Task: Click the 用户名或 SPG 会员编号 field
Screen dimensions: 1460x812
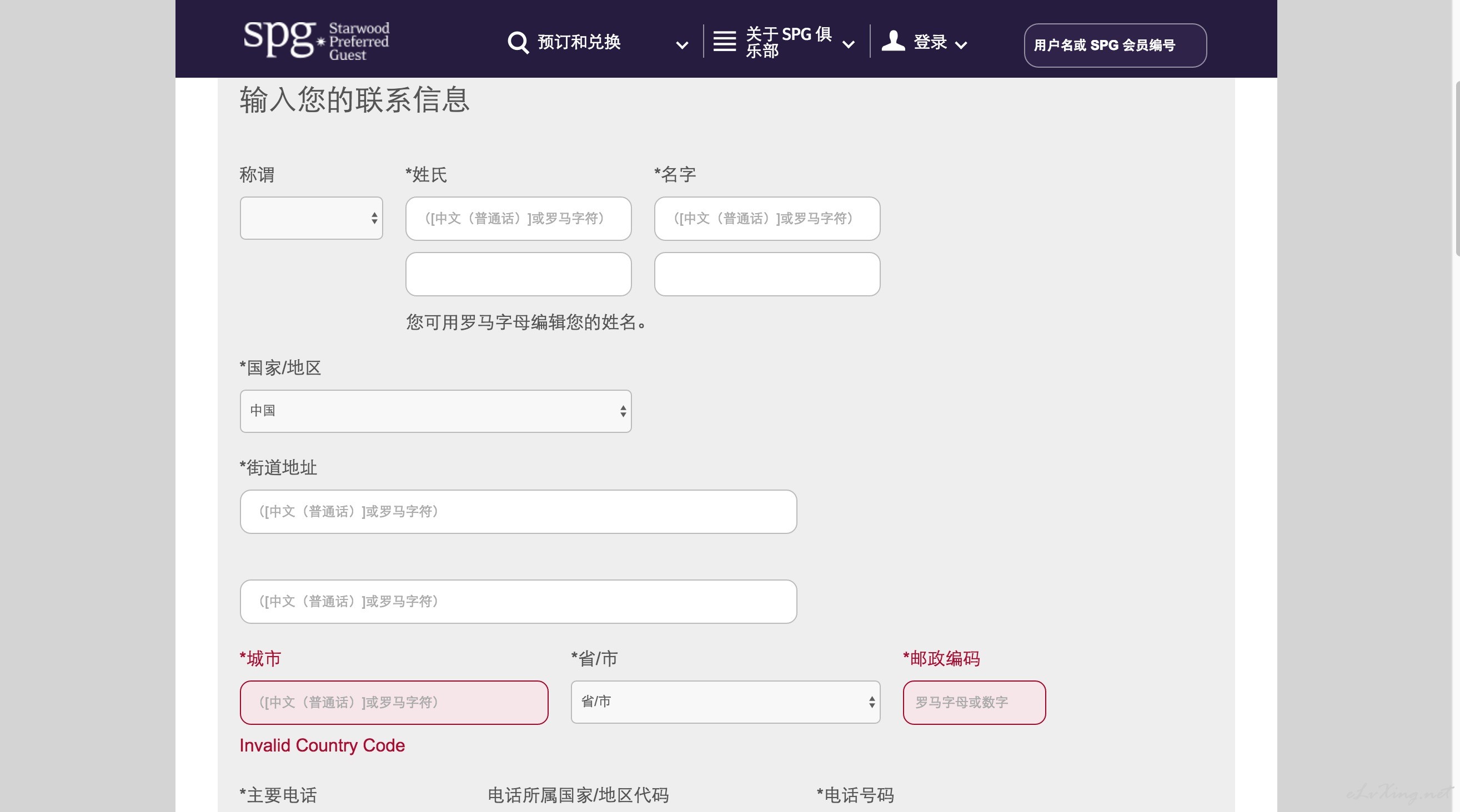Action: (1115, 46)
